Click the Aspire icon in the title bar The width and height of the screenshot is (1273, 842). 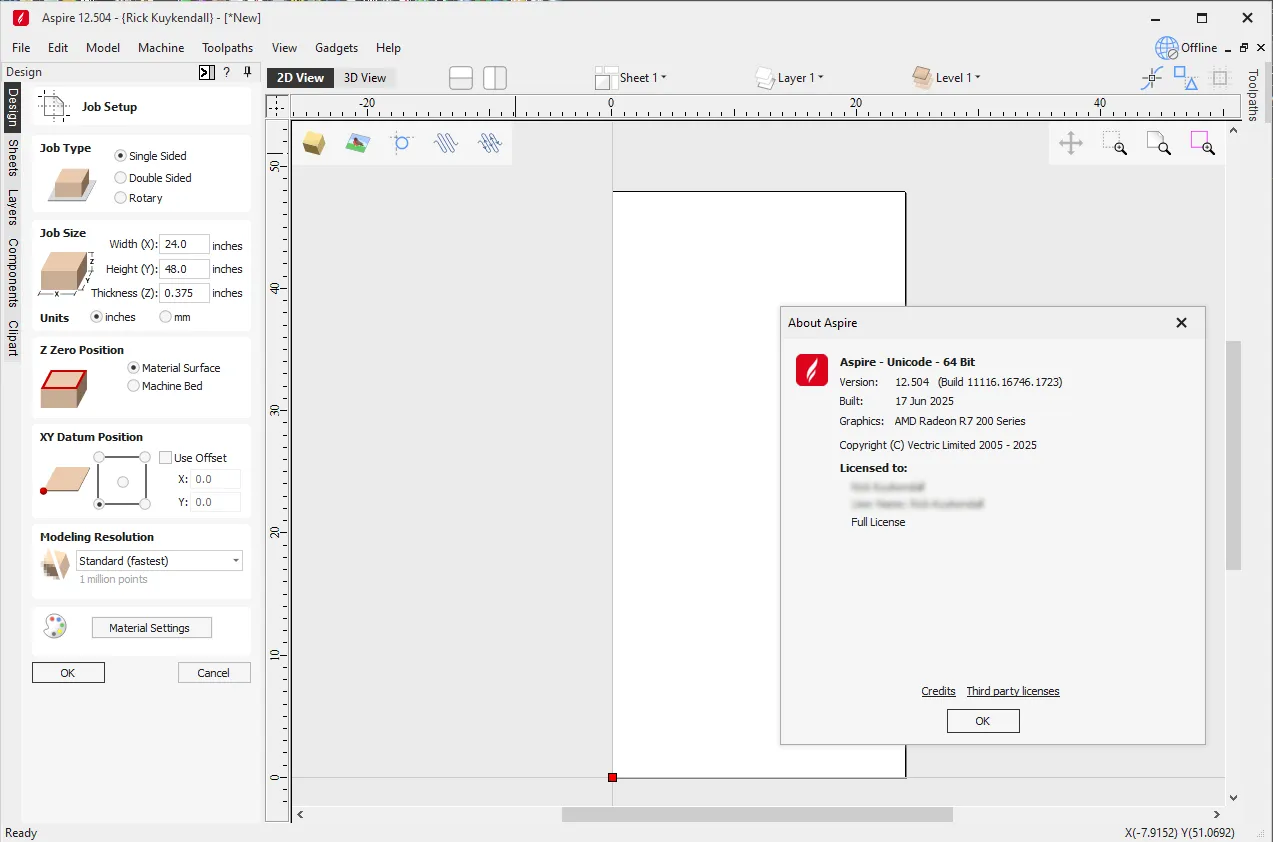click(x=20, y=18)
